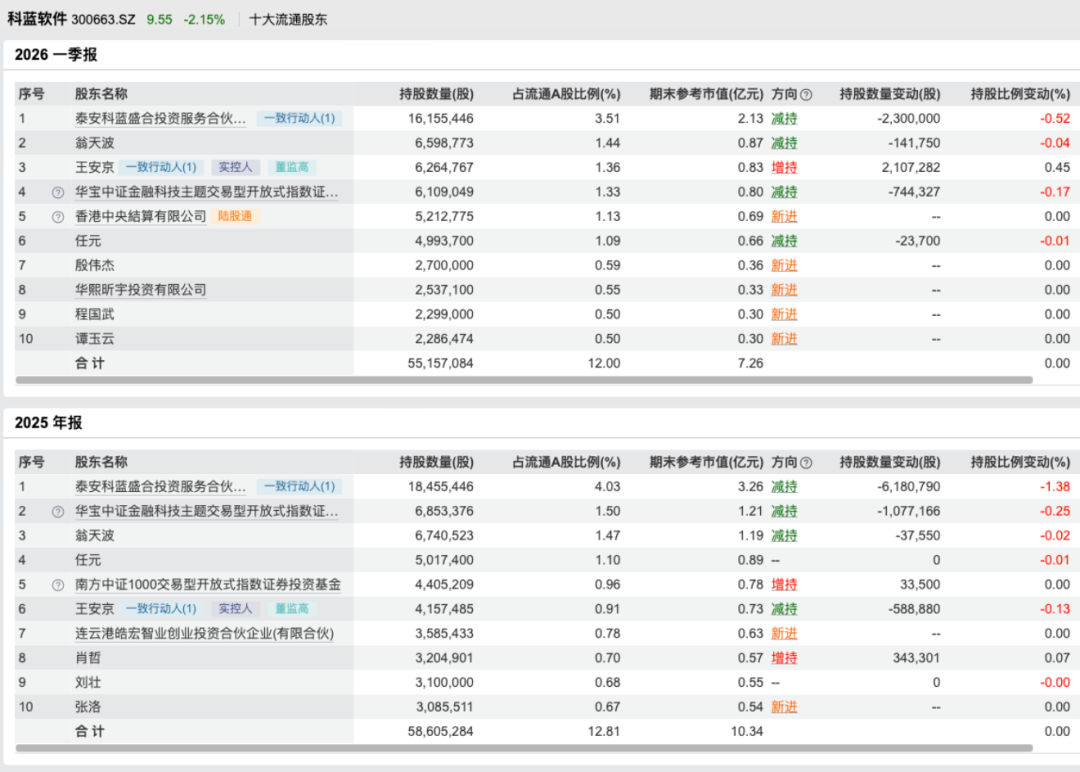Click the question icon in row 4 of 2026 一季报
Viewport: 1080px width, 772px height.
point(58,192)
